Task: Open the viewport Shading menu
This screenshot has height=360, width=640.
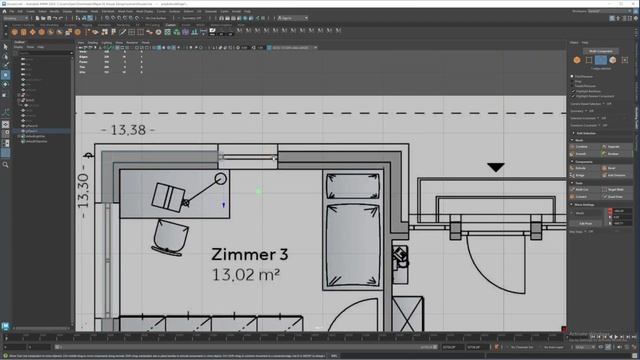Action: pos(93,42)
